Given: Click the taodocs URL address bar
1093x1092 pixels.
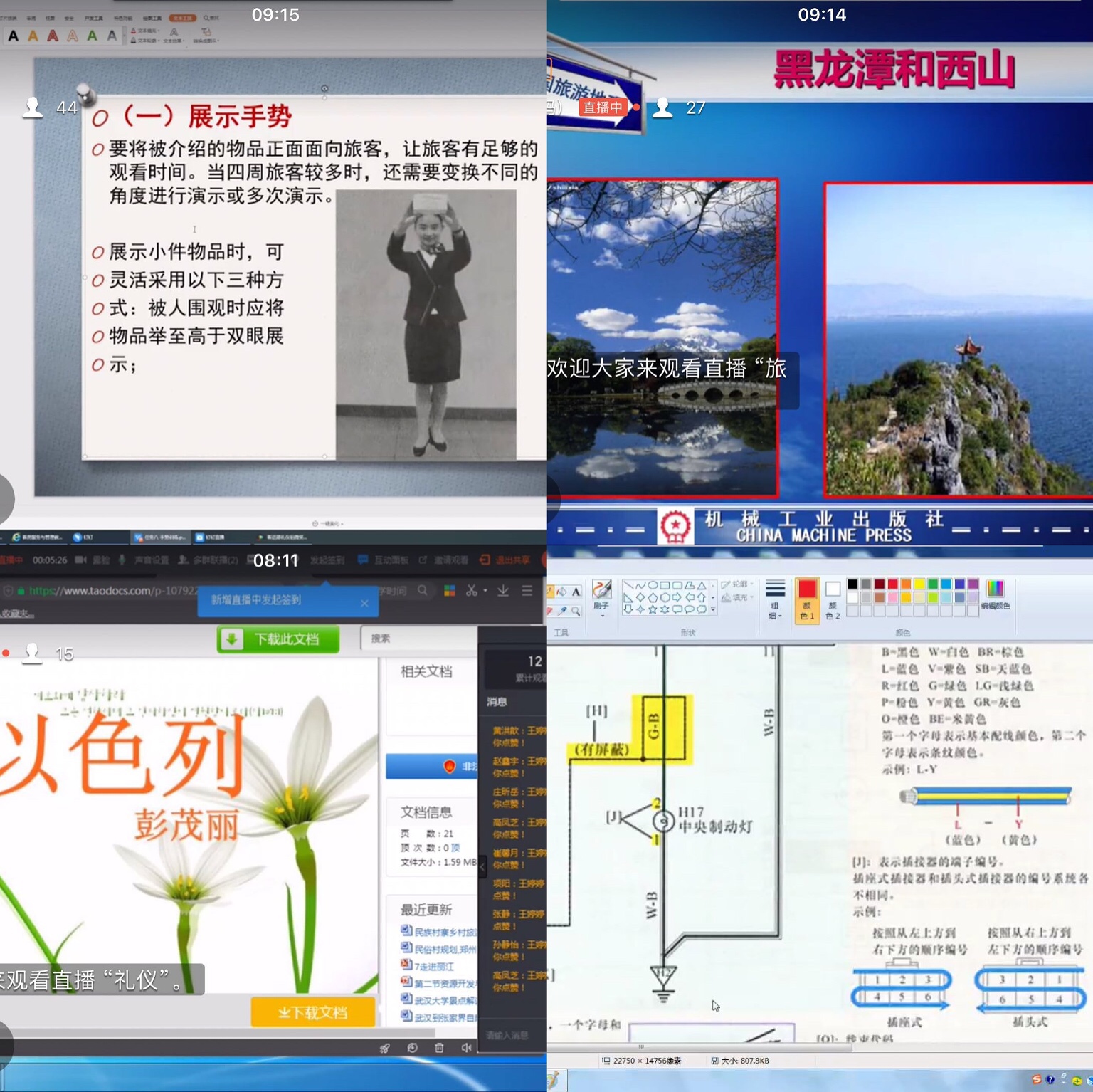Looking at the screenshot, I should click(x=114, y=591).
